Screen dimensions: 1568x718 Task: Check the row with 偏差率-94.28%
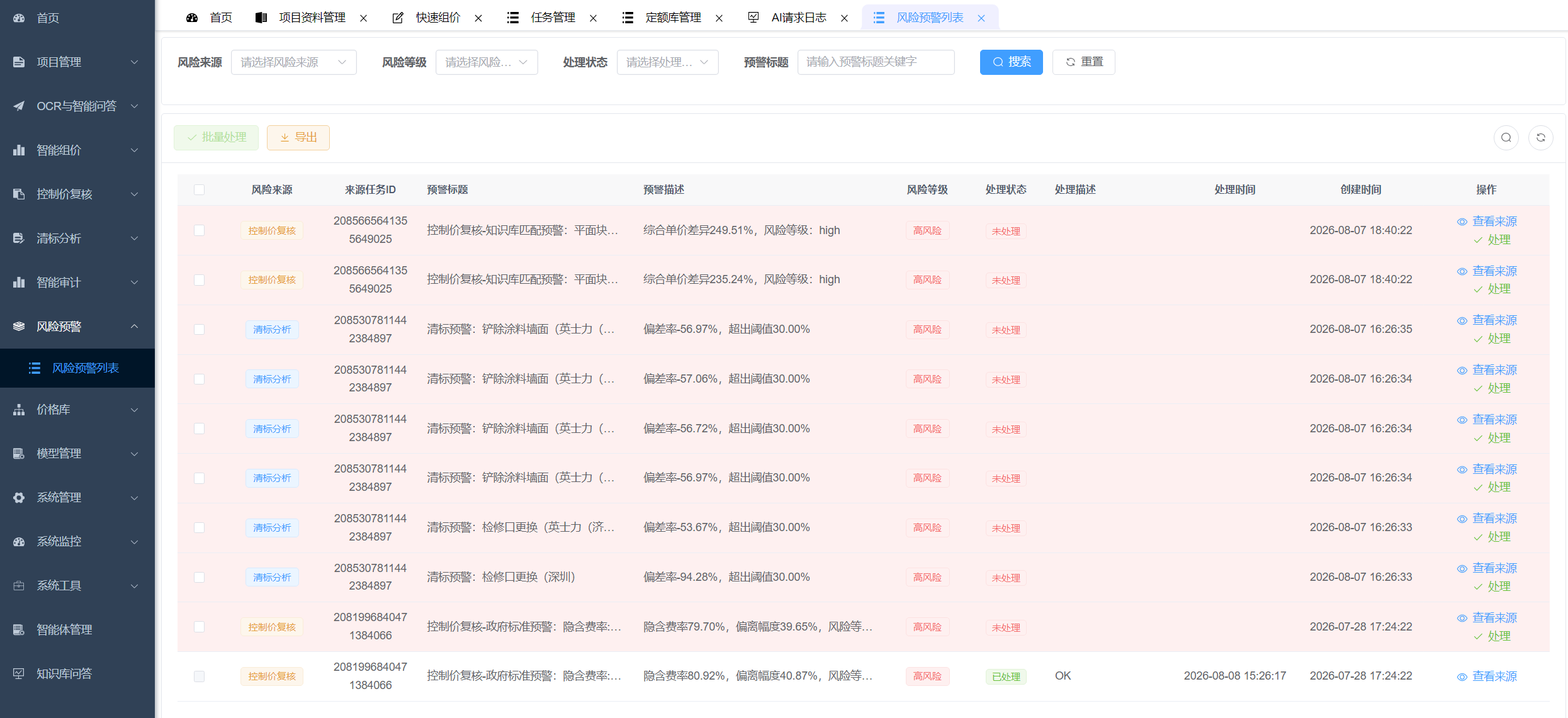200,577
